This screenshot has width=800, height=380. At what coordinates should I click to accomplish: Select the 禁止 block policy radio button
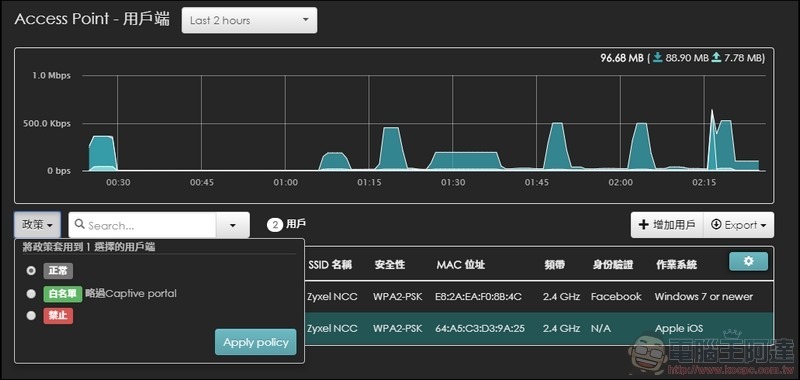[x=31, y=316]
